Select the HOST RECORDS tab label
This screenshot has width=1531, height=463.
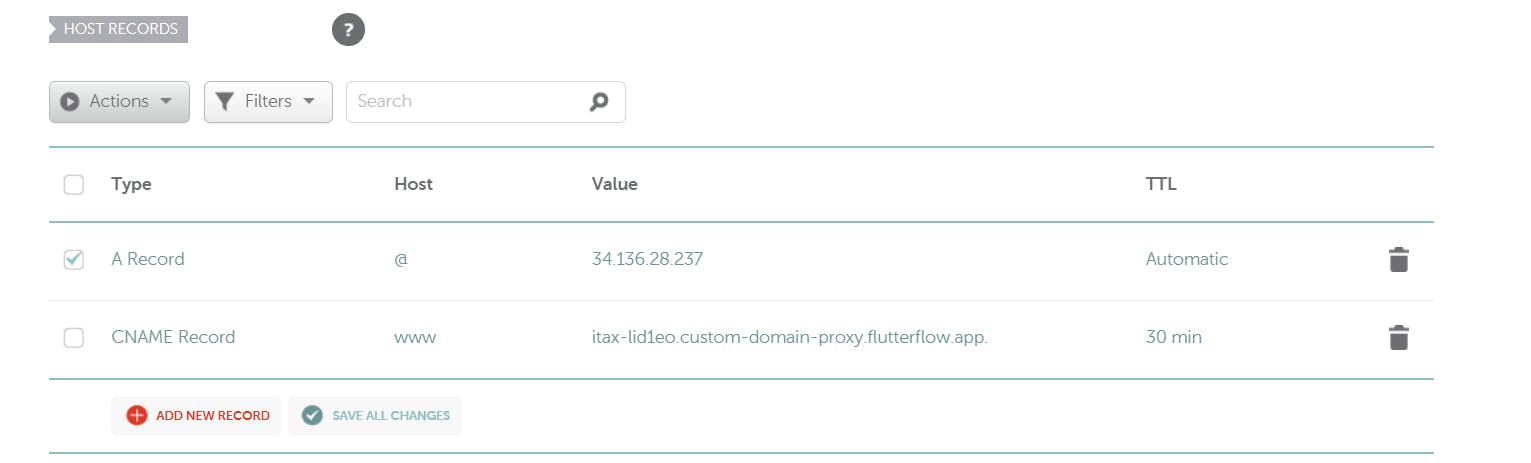(x=120, y=30)
